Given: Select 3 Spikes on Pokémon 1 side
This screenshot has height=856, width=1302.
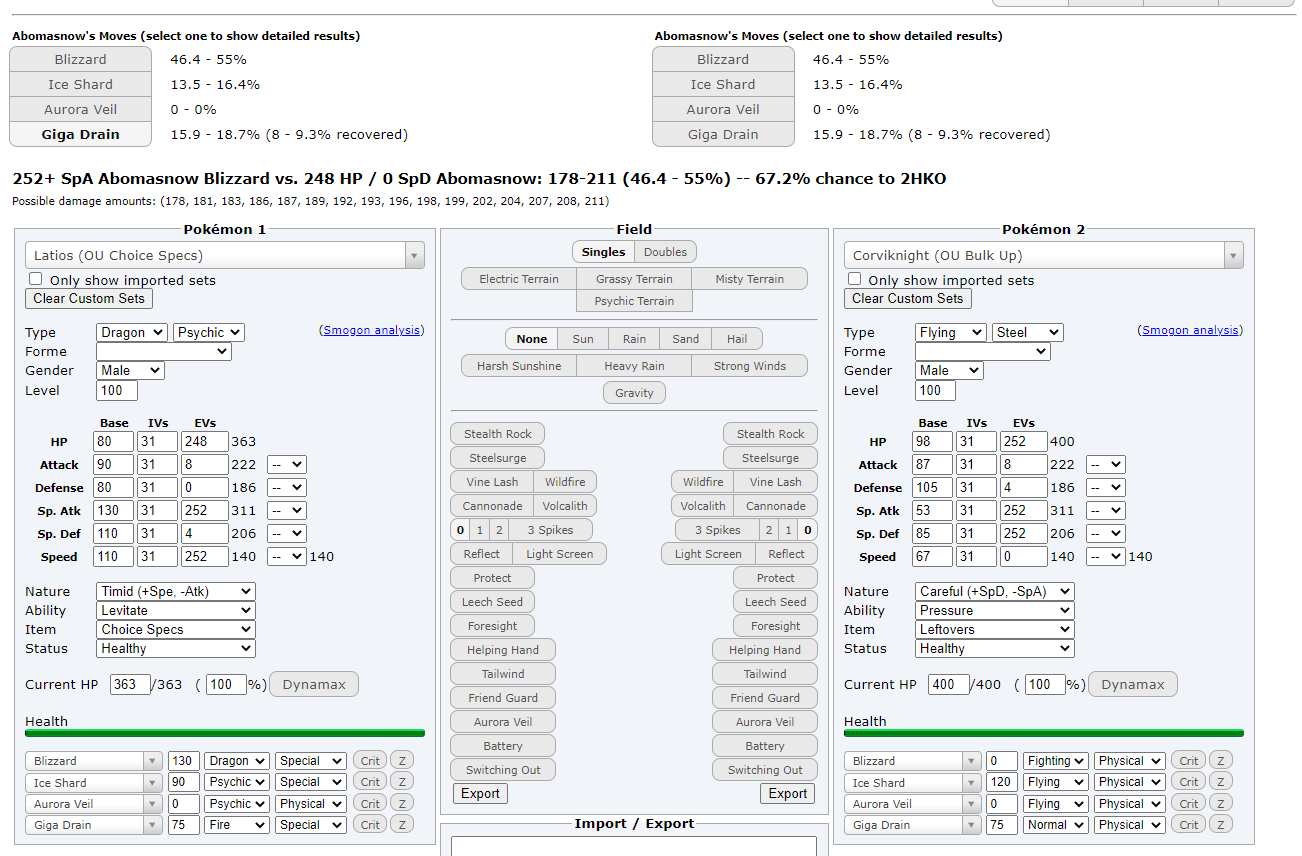Looking at the screenshot, I should [x=551, y=530].
